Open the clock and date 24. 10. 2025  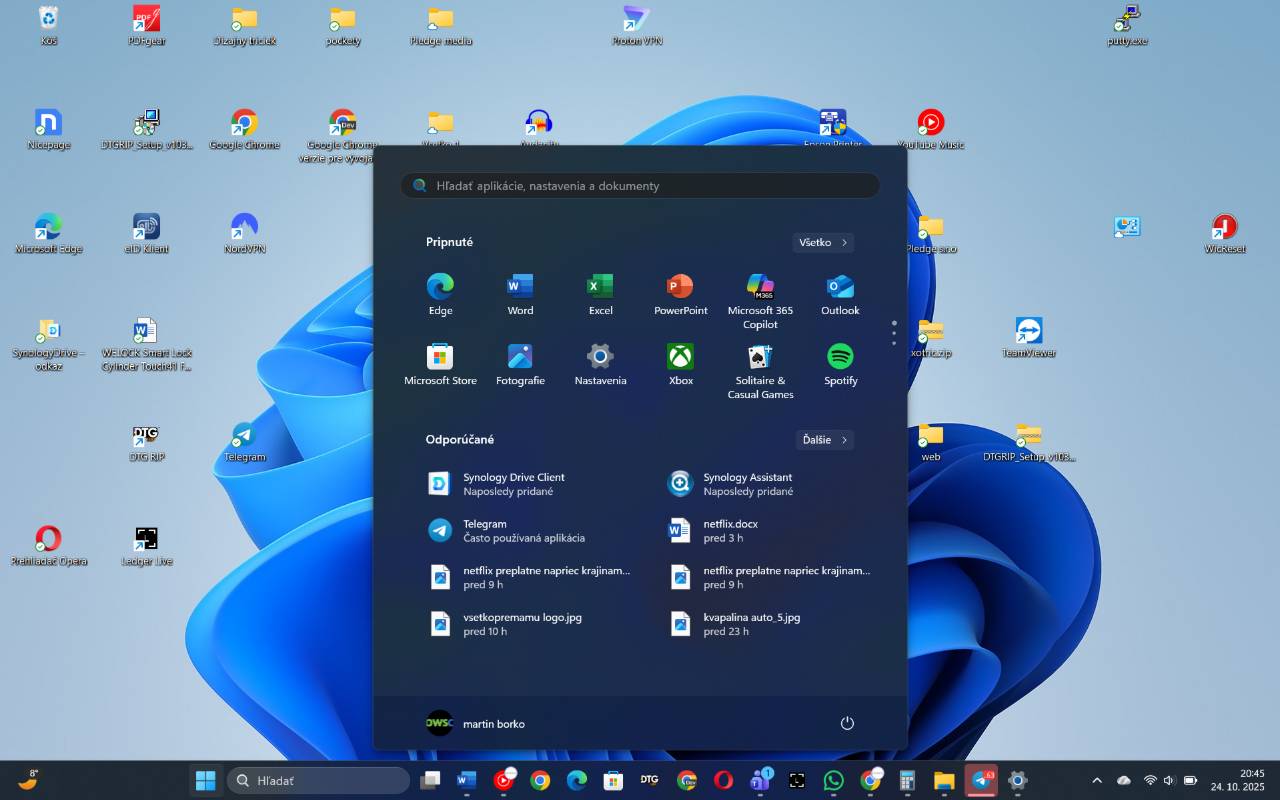(x=1238, y=780)
